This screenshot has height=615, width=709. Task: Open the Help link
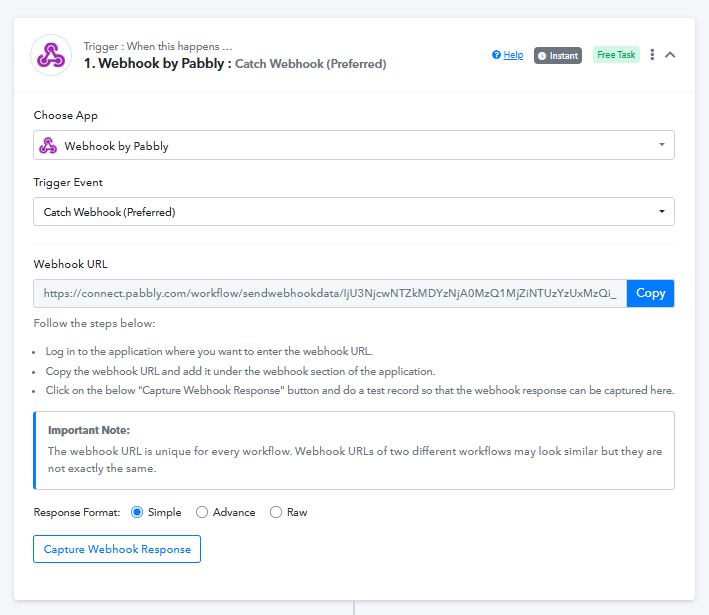[513, 55]
